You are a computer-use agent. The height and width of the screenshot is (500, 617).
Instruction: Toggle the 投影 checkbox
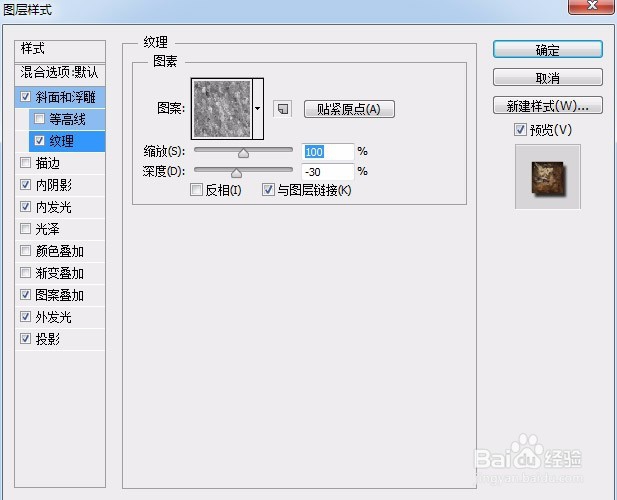26,339
